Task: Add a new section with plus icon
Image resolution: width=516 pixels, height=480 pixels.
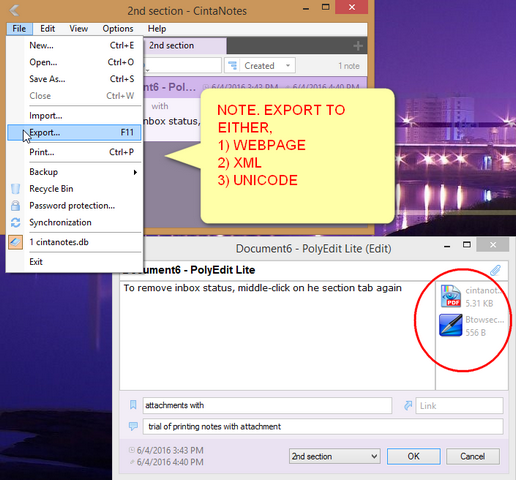Action: coord(358,46)
